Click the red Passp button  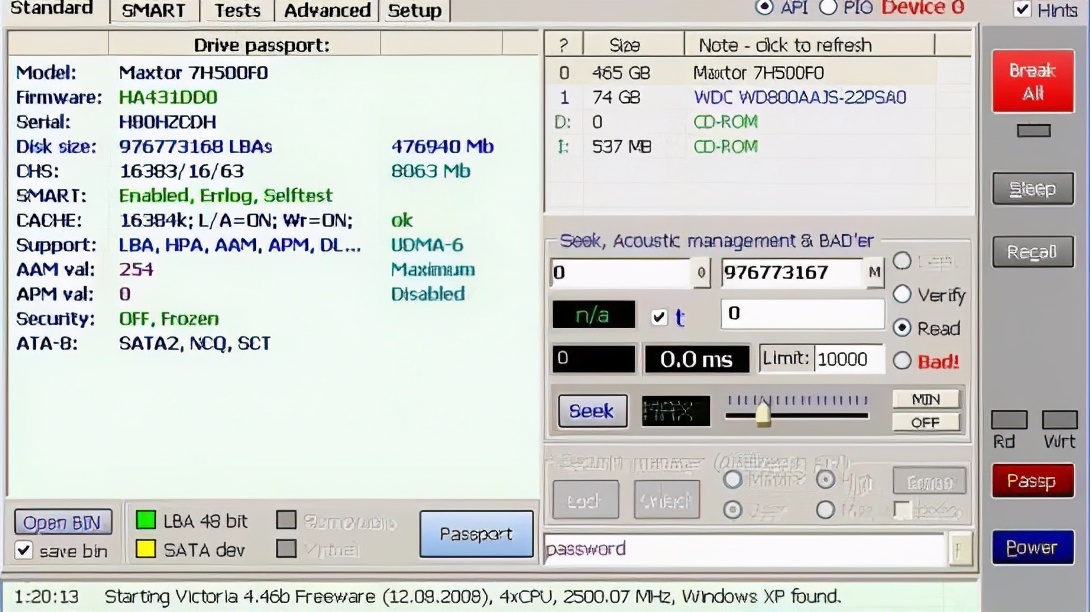[1032, 481]
